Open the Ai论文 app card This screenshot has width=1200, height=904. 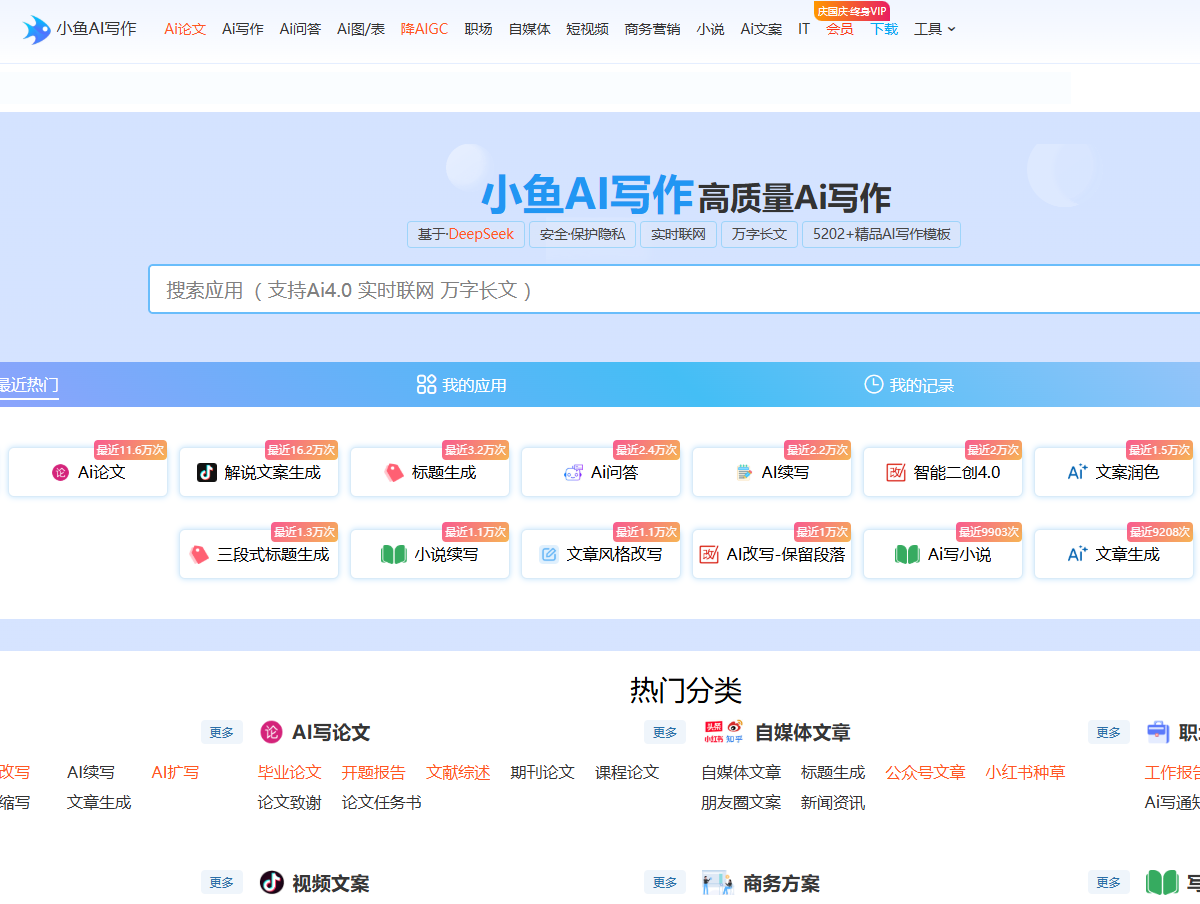tap(88, 472)
